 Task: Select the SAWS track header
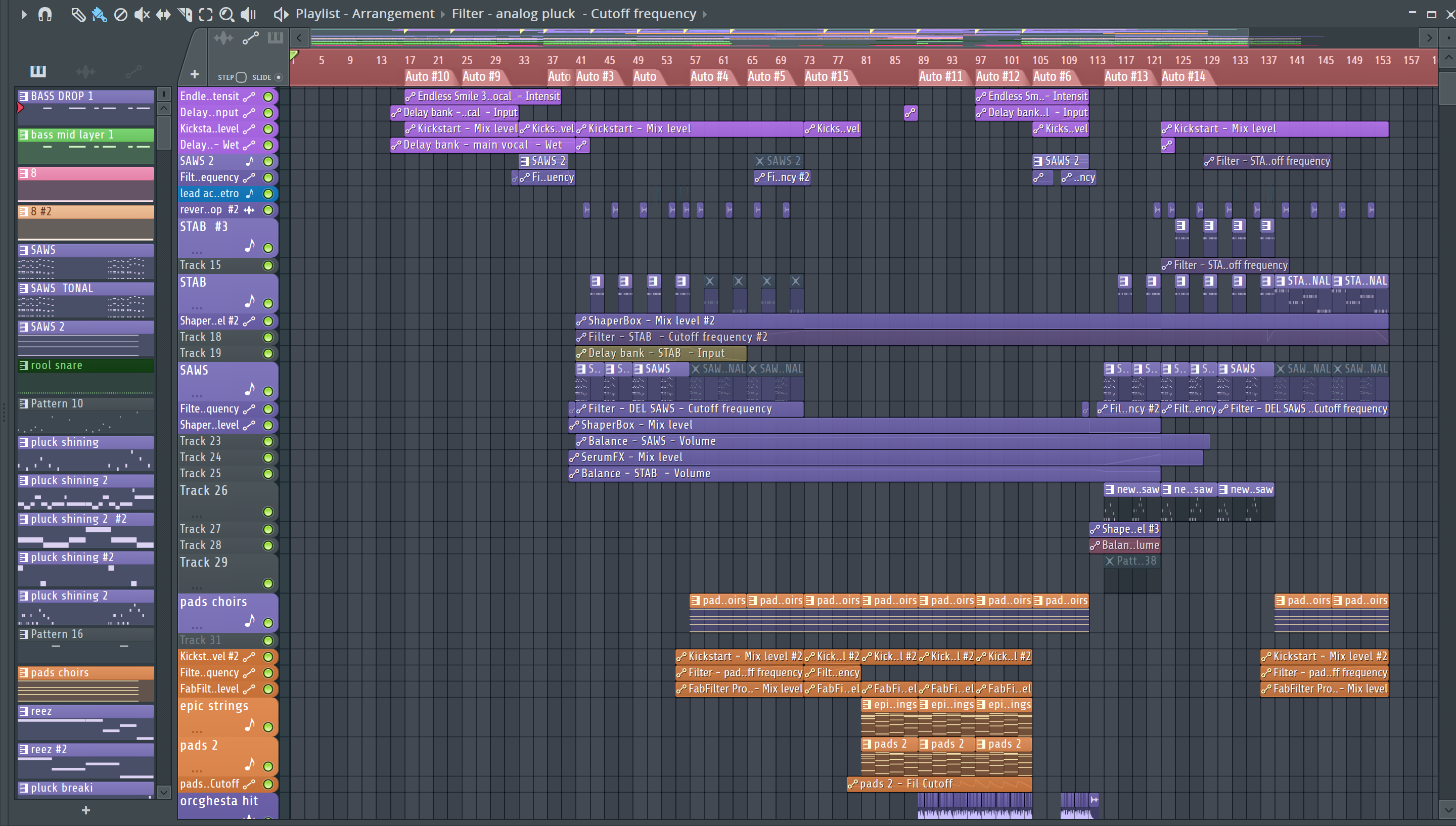click(x=227, y=380)
